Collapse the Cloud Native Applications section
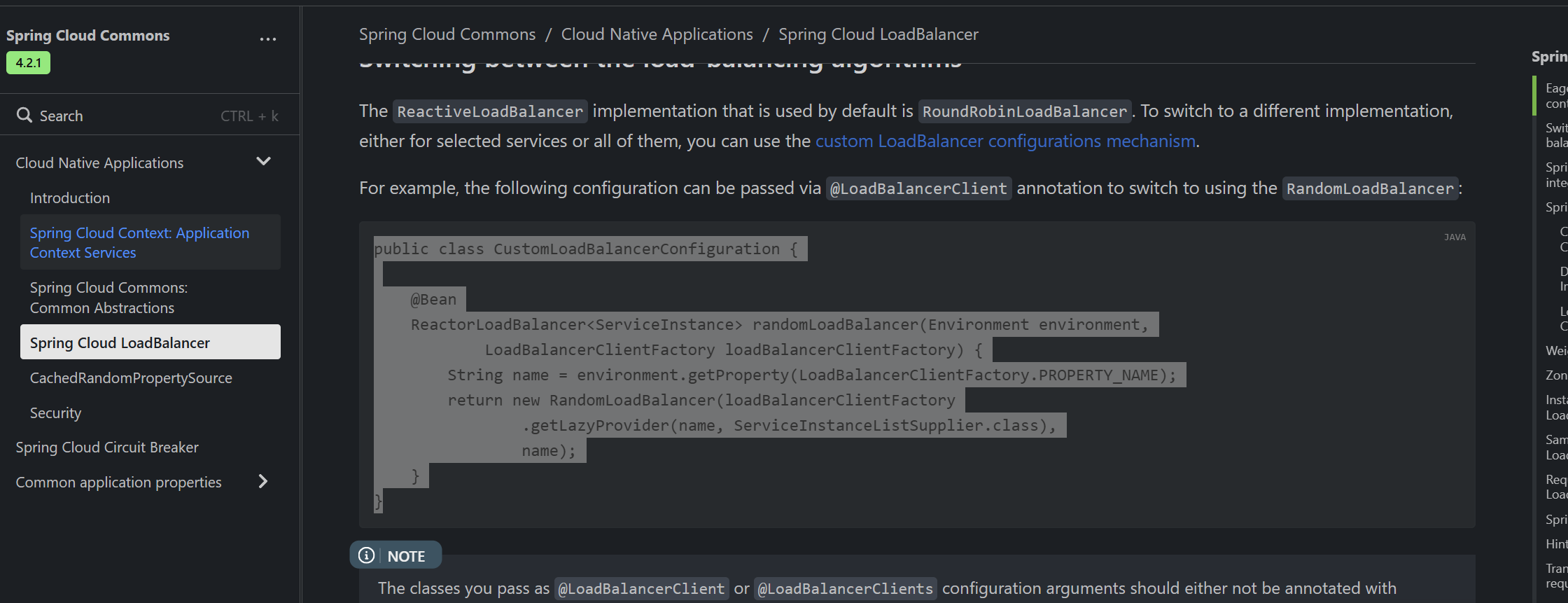This screenshot has width=1568, height=603. pyautogui.click(x=263, y=162)
